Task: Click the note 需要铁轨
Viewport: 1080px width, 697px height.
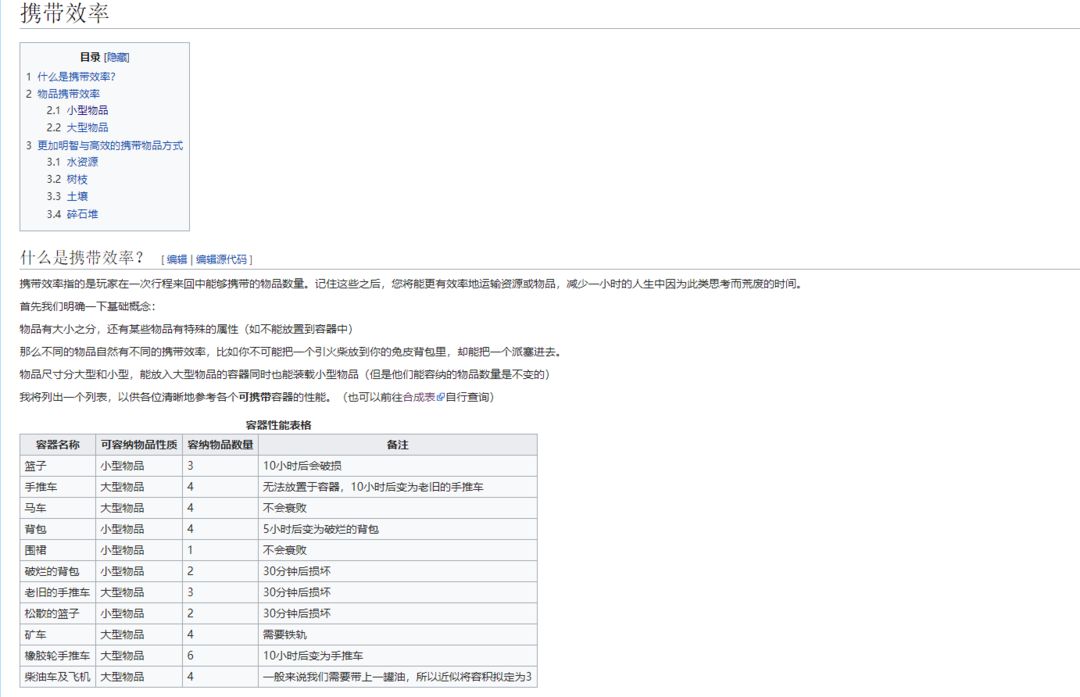Action: click(x=284, y=634)
